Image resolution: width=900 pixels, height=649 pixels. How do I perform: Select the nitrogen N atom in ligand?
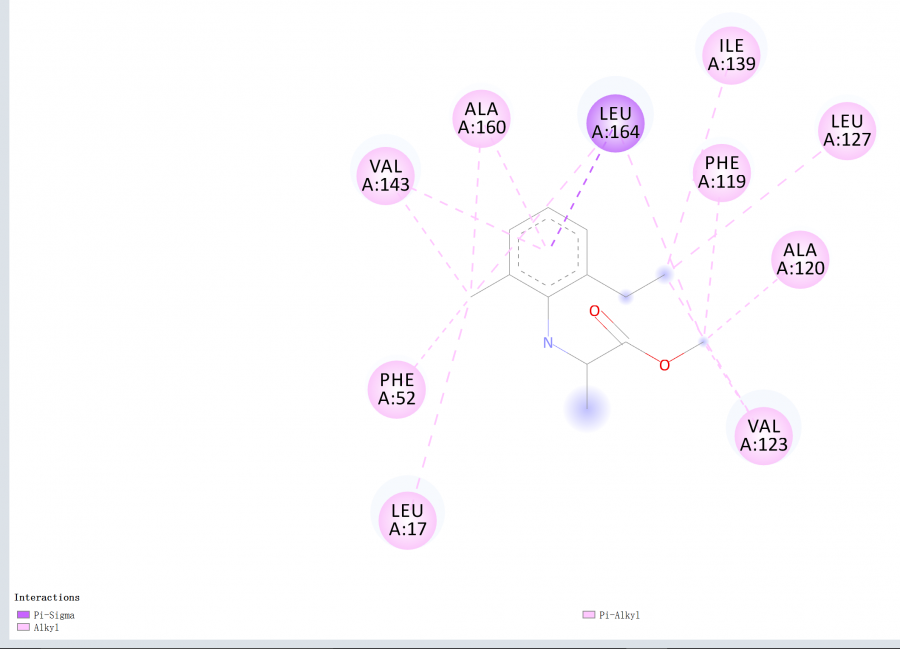[548, 343]
